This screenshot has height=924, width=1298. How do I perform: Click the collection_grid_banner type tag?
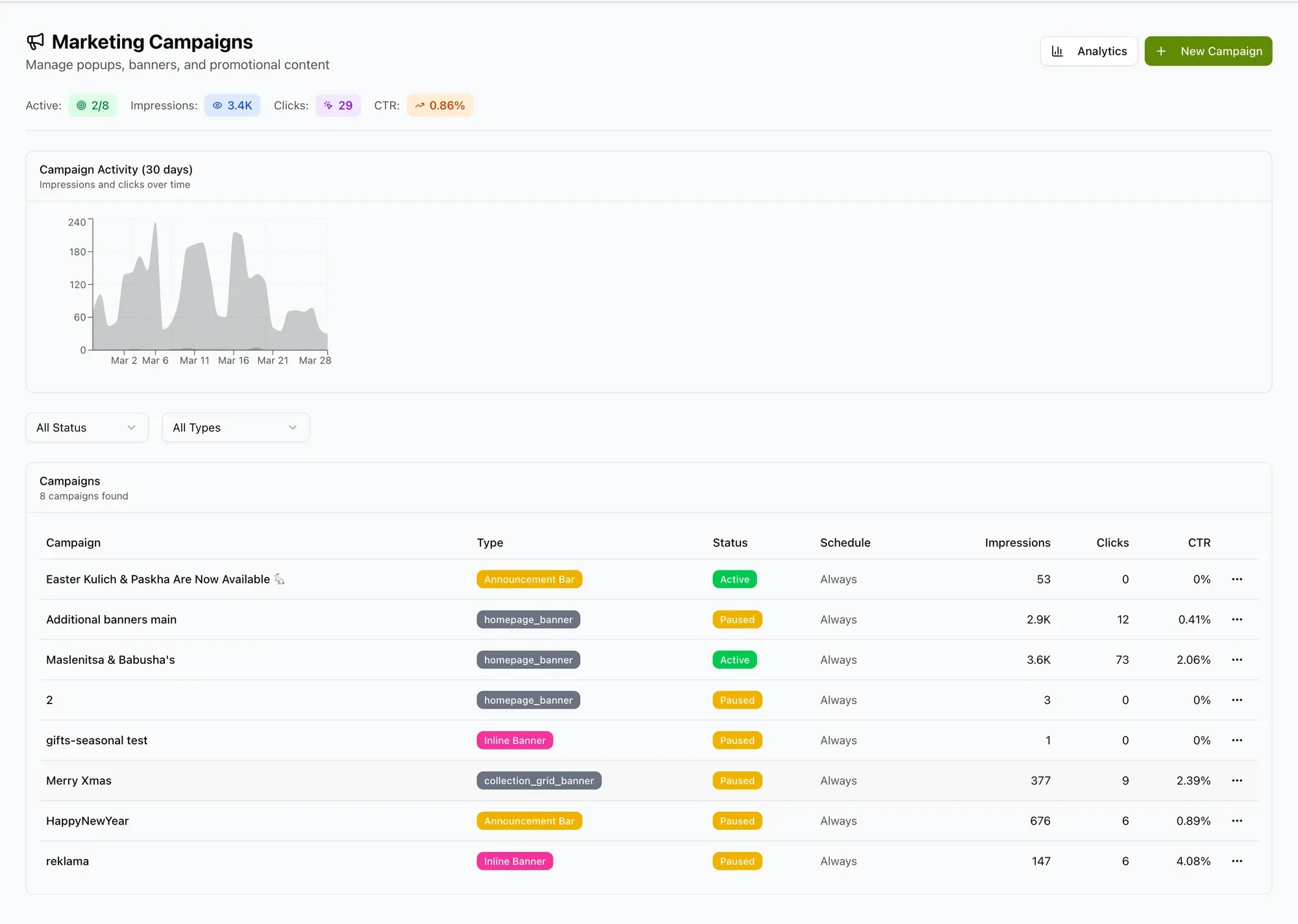coord(539,780)
